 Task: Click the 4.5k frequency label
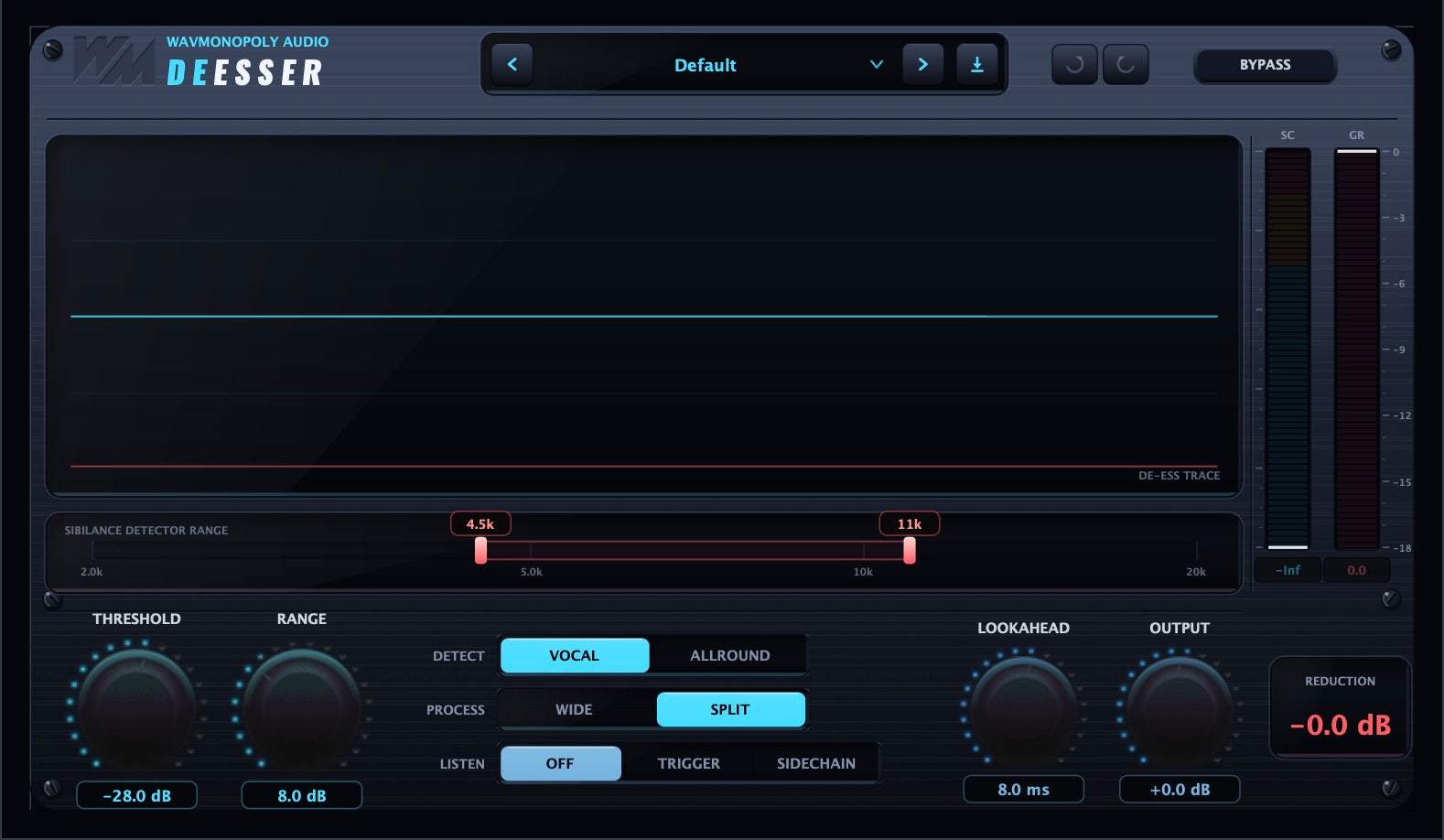pyautogui.click(x=480, y=523)
